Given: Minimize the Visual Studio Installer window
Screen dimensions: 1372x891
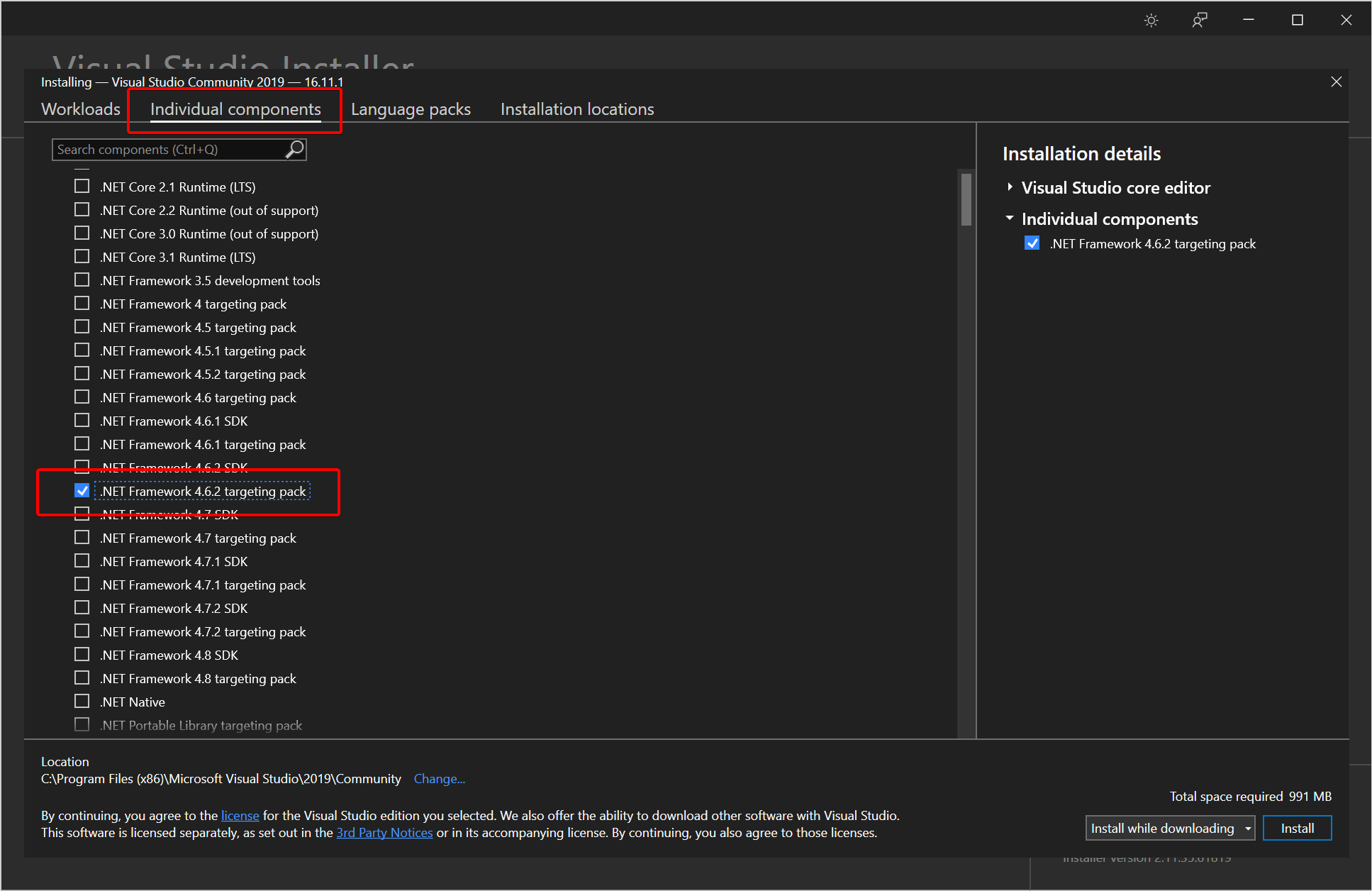Looking at the screenshot, I should click(1249, 20).
